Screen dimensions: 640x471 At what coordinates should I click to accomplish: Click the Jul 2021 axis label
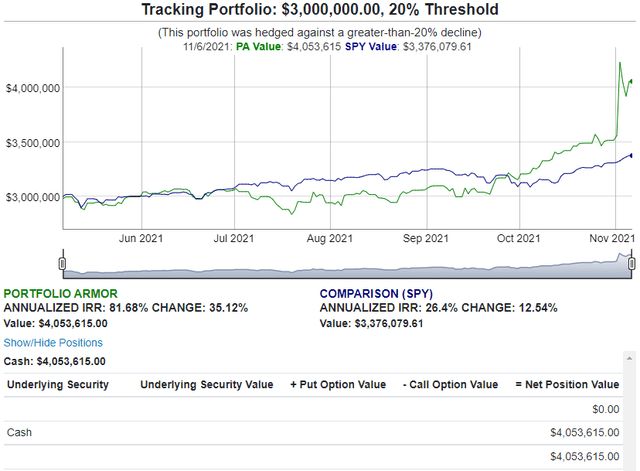tap(233, 238)
